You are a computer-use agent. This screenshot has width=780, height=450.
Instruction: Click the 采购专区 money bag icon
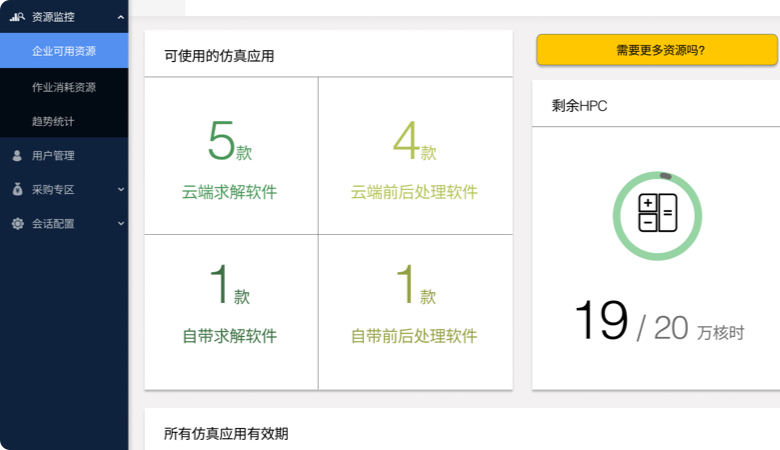17,190
